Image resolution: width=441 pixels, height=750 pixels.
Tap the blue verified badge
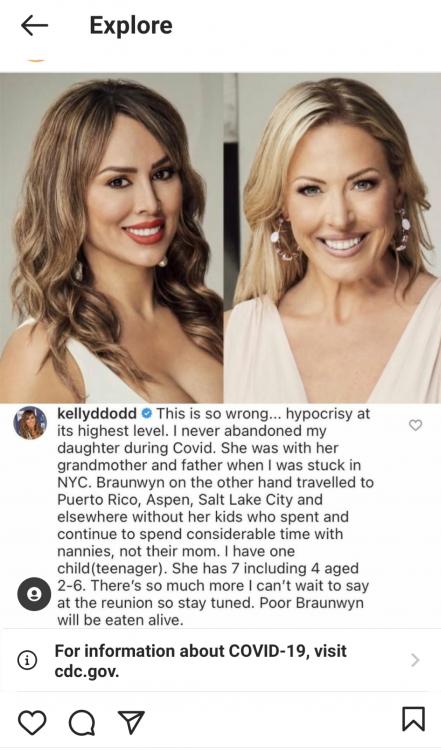point(147,413)
